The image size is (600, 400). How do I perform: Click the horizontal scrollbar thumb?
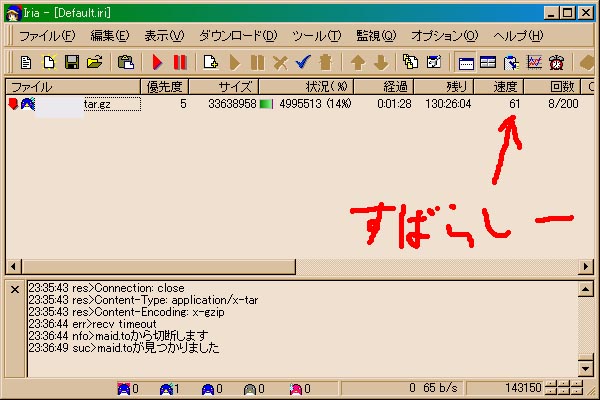pos(158,266)
